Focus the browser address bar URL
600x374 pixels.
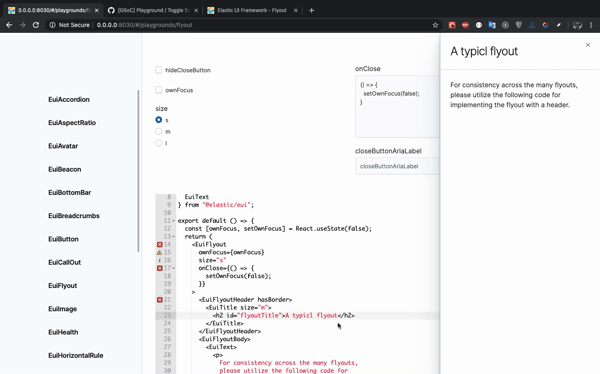145,25
